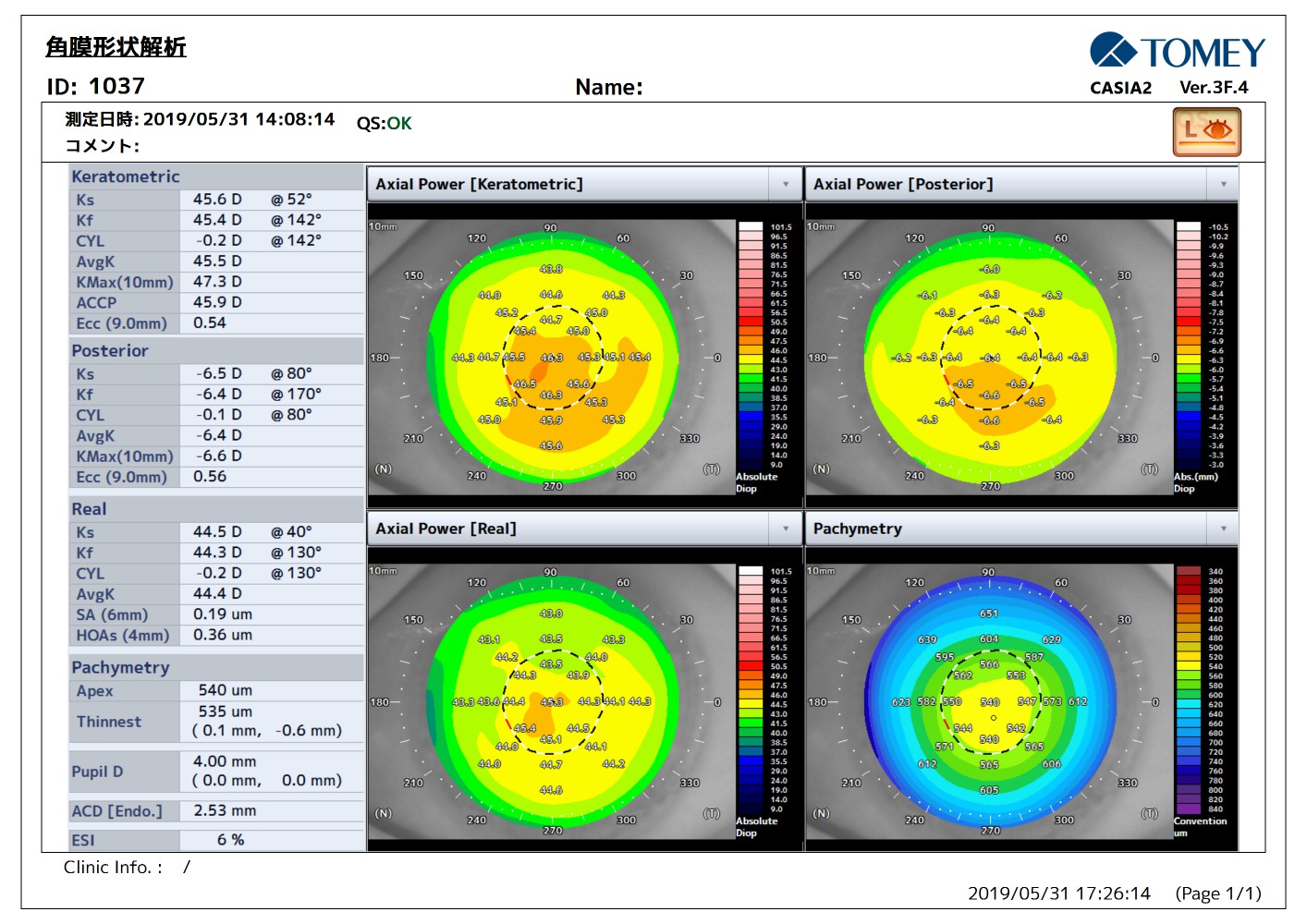
Task: Click the Name field label
Action: pos(609,87)
